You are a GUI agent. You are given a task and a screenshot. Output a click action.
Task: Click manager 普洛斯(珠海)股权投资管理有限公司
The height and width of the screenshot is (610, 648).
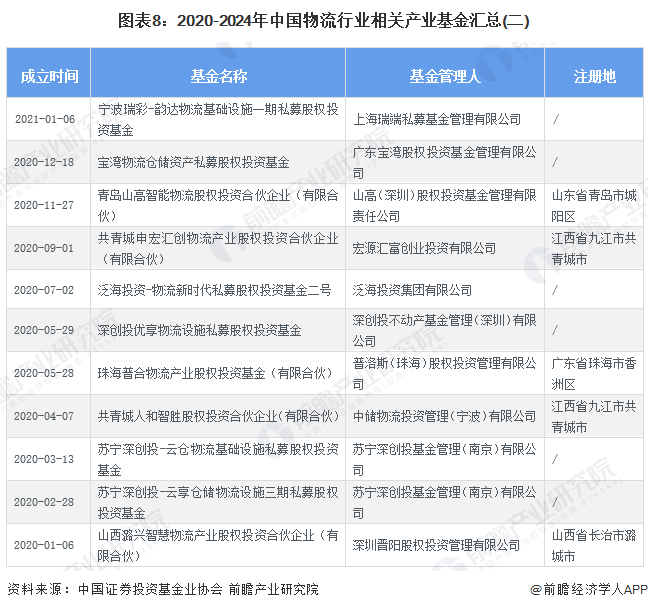(445, 373)
